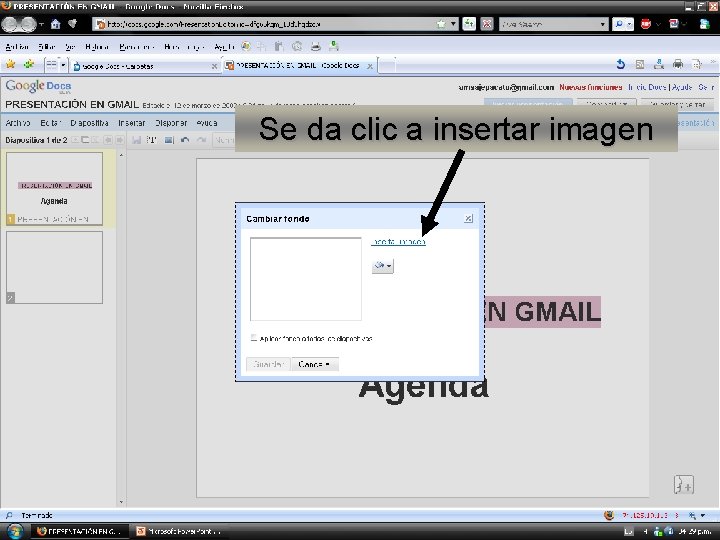Screen dimensions: 720x540
Task: Click the blue refresh arrow on tab bar
Action: tap(621, 65)
